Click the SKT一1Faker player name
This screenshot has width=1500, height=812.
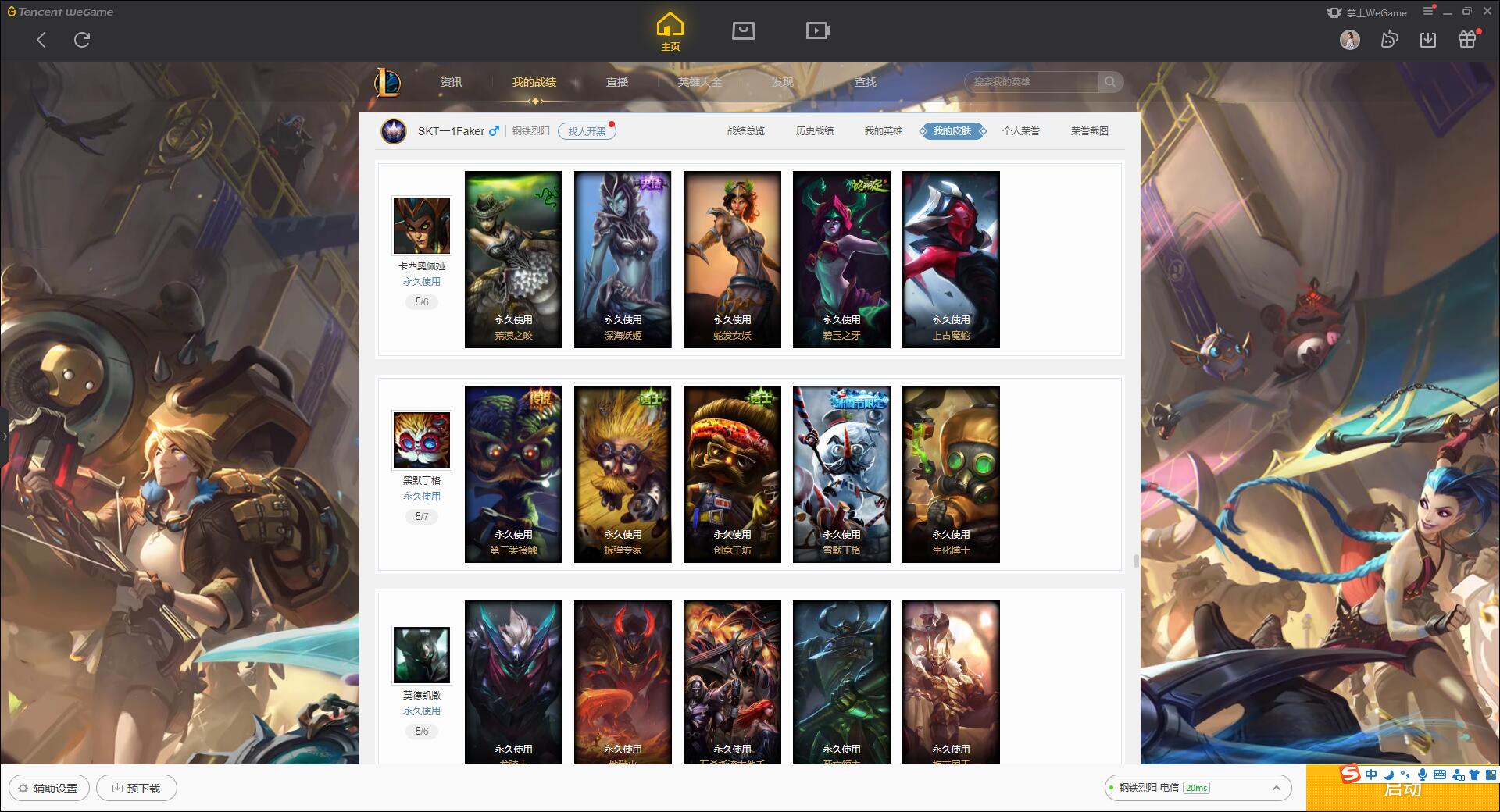pyautogui.click(x=451, y=131)
